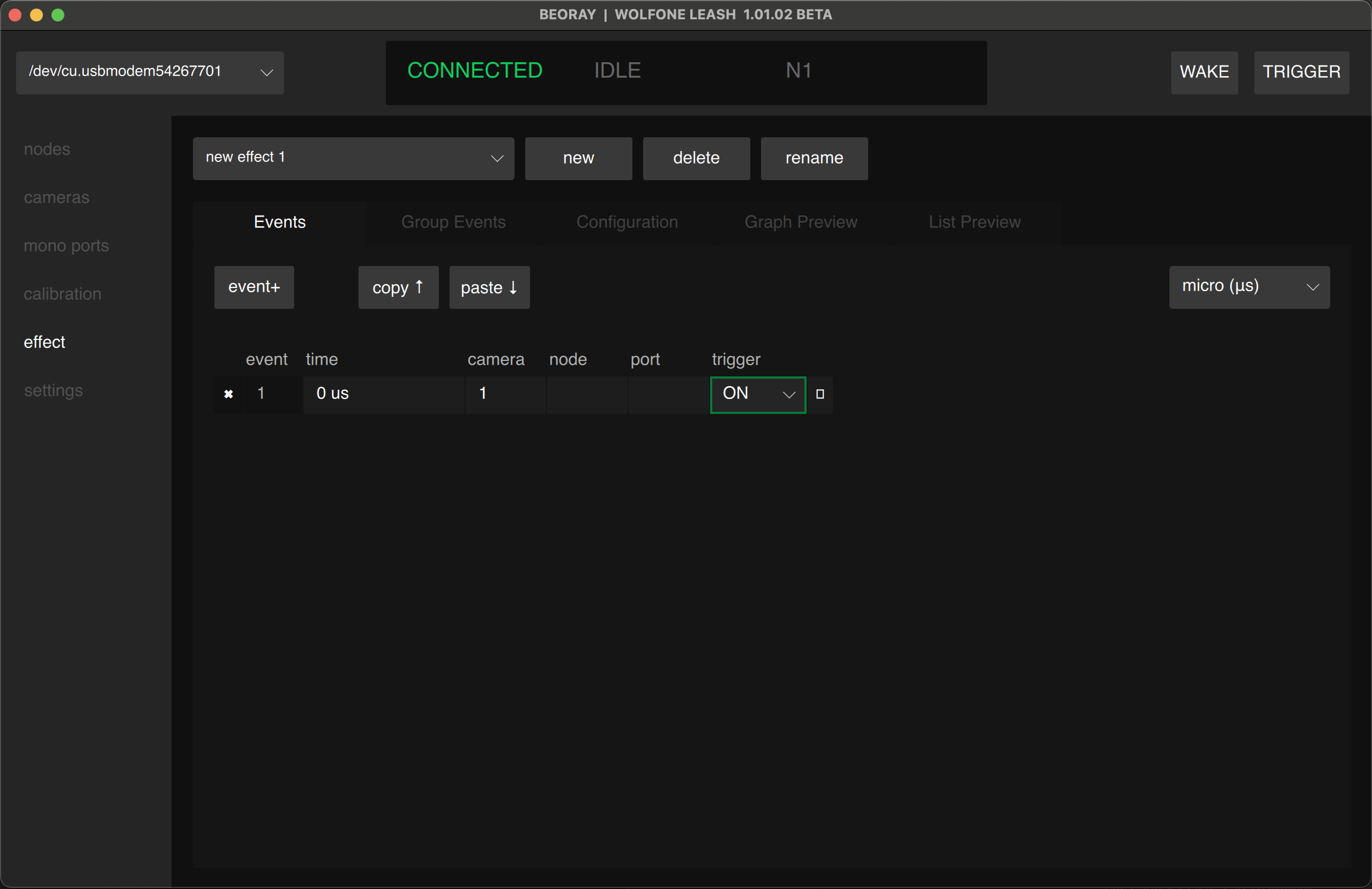Add a new event with the event+ button
The image size is (1372, 889).
click(253, 287)
